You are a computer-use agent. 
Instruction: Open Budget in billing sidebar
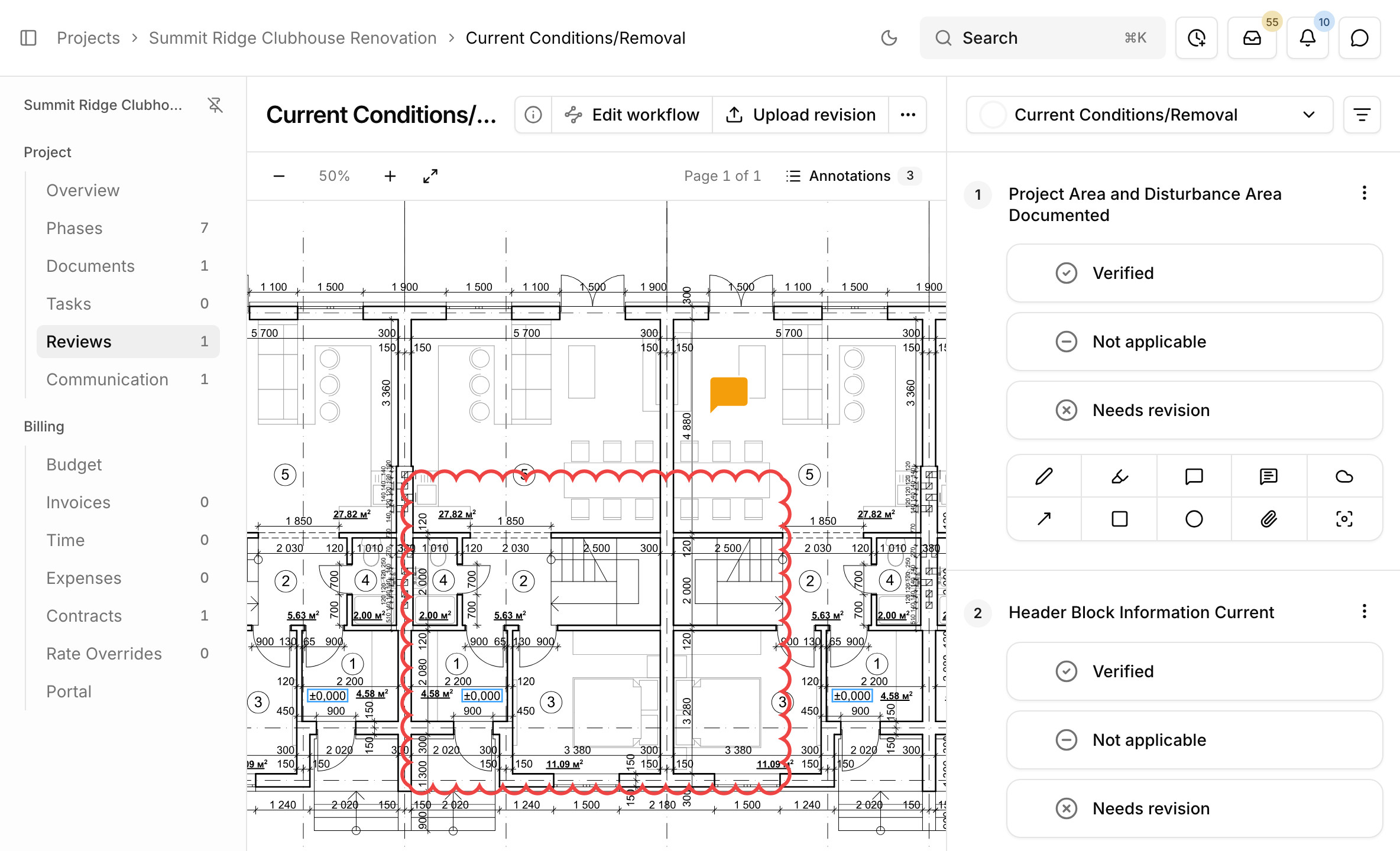click(x=128, y=465)
